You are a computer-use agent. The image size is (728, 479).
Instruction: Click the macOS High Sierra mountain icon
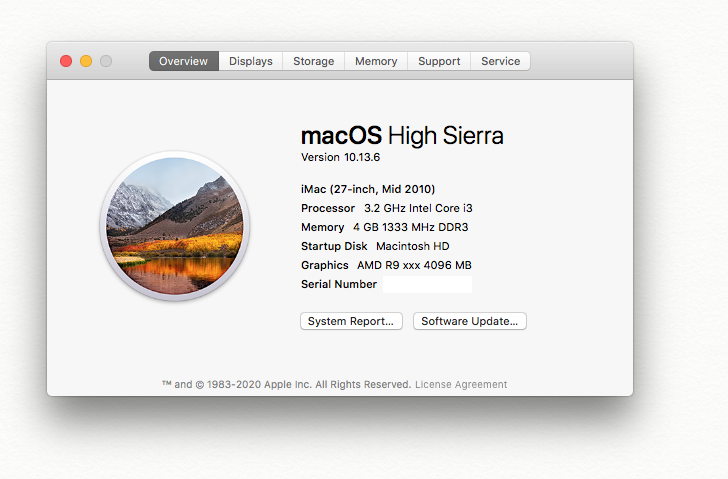[x=175, y=226]
